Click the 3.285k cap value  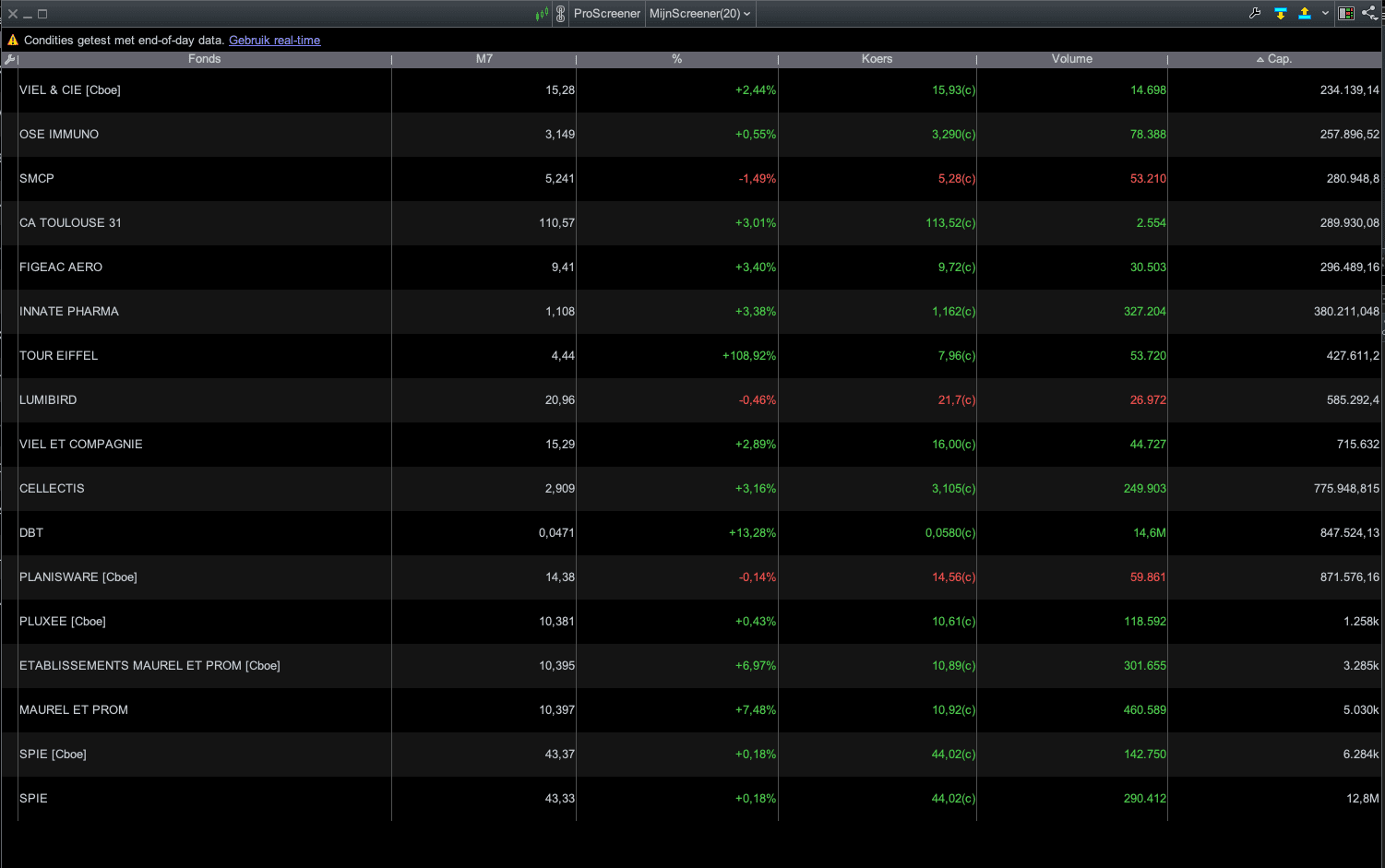(x=1361, y=666)
